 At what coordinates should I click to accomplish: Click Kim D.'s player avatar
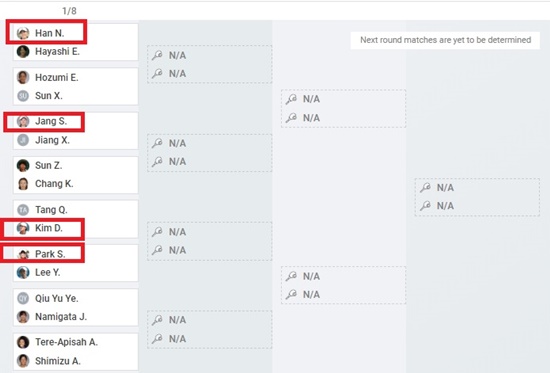[x=23, y=228]
